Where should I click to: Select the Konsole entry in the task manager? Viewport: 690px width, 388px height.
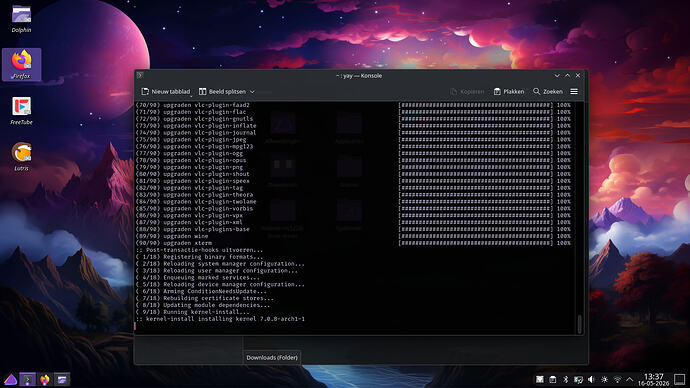pos(27,379)
